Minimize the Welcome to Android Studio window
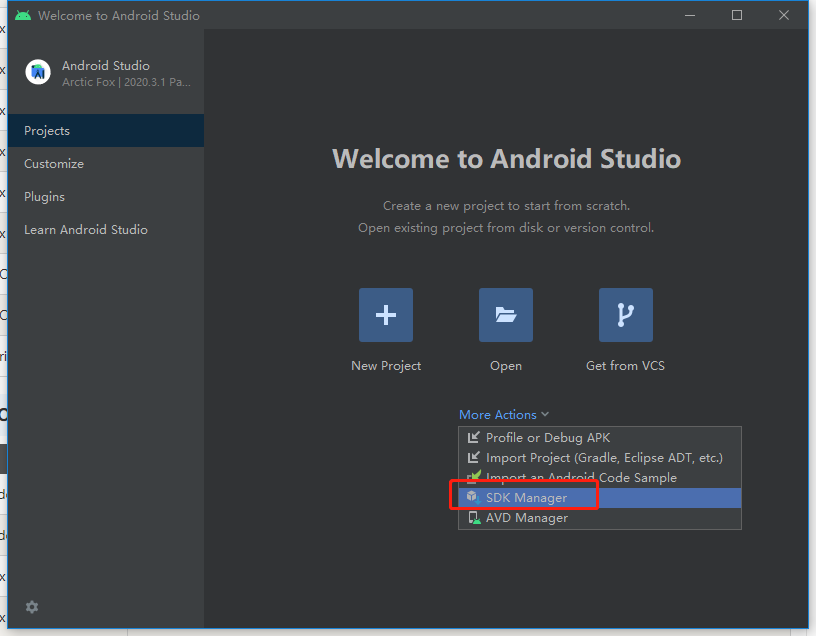This screenshot has width=816, height=636. point(690,16)
